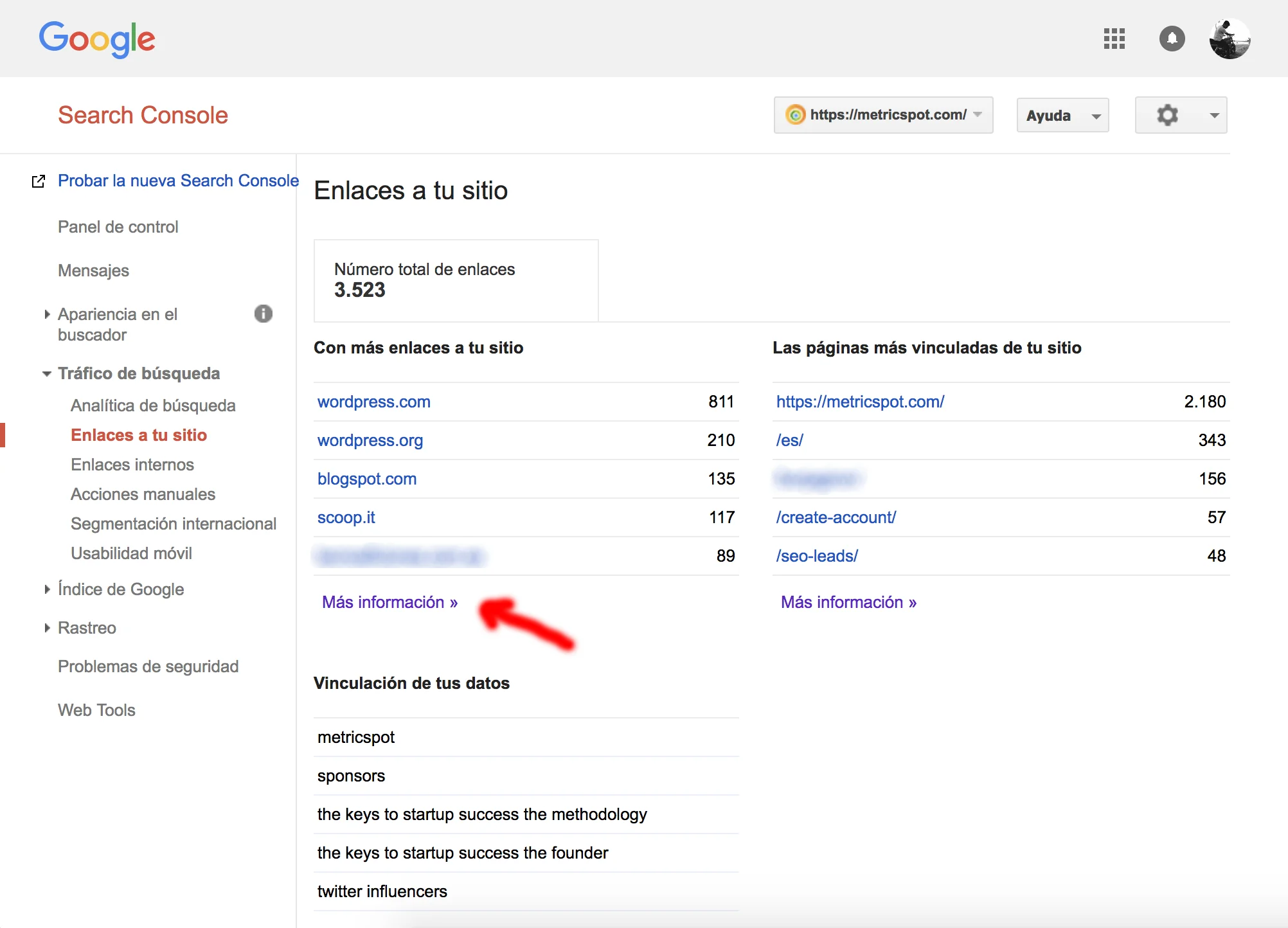Click the 343 count for /es/

(x=1212, y=440)
